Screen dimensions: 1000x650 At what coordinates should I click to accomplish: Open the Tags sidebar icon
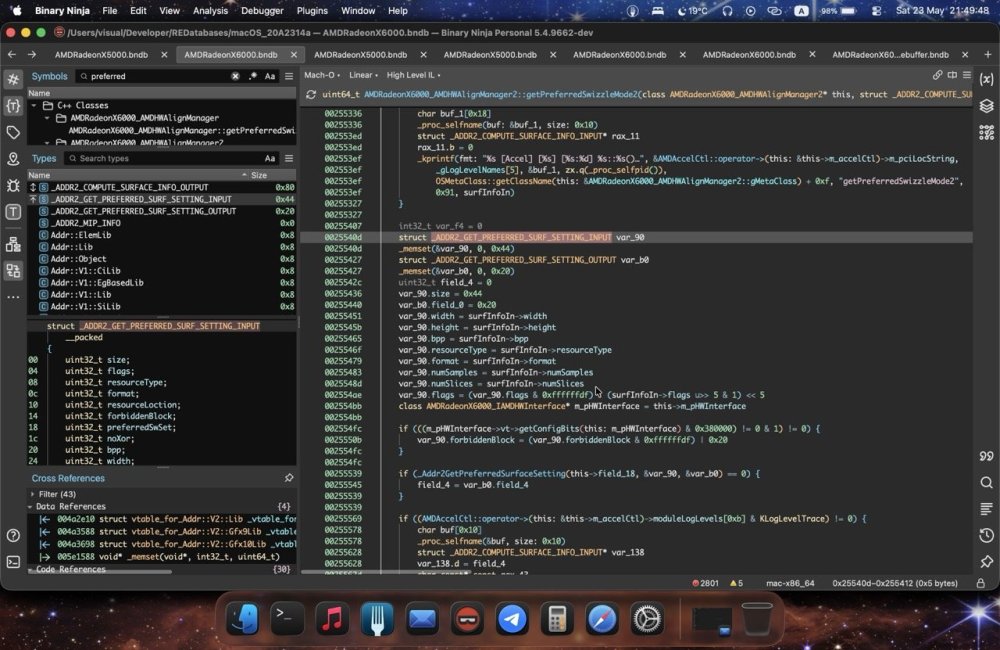[x=13, y=133]
